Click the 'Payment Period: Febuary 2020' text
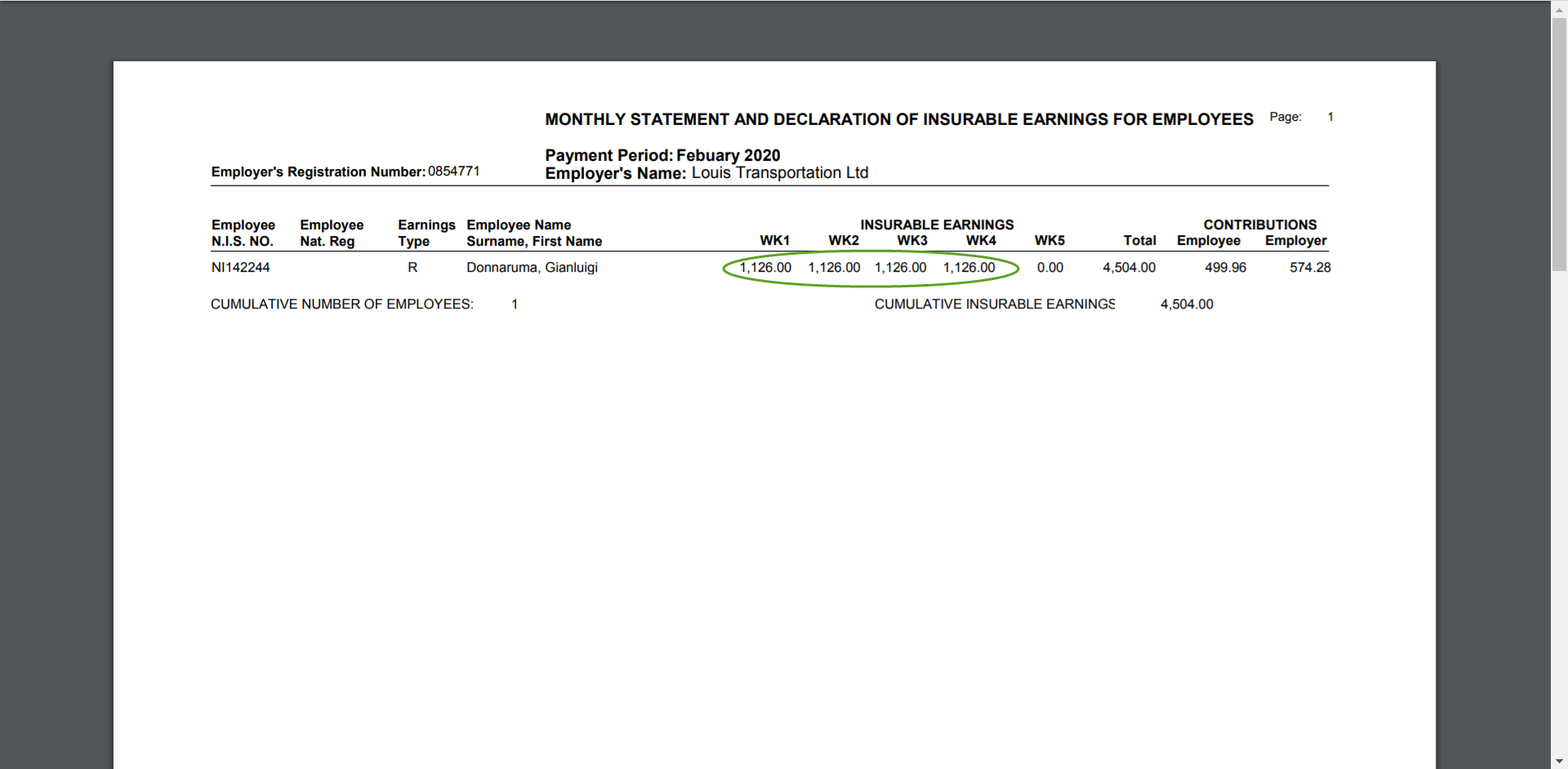The height and width of the screenshot is (769, 1568). point(662,155)
